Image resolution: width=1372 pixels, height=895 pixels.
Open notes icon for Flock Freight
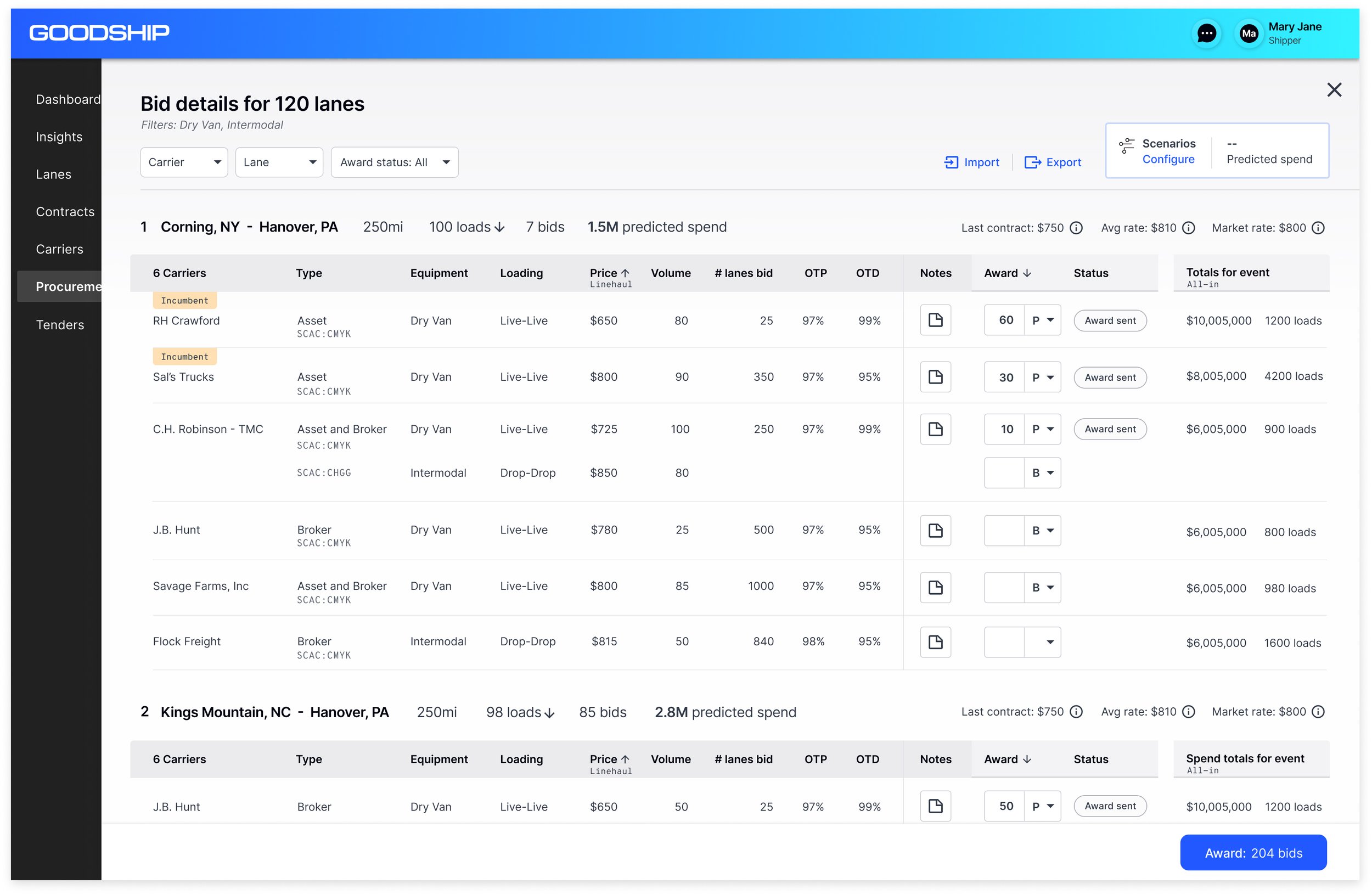(935, 642)
